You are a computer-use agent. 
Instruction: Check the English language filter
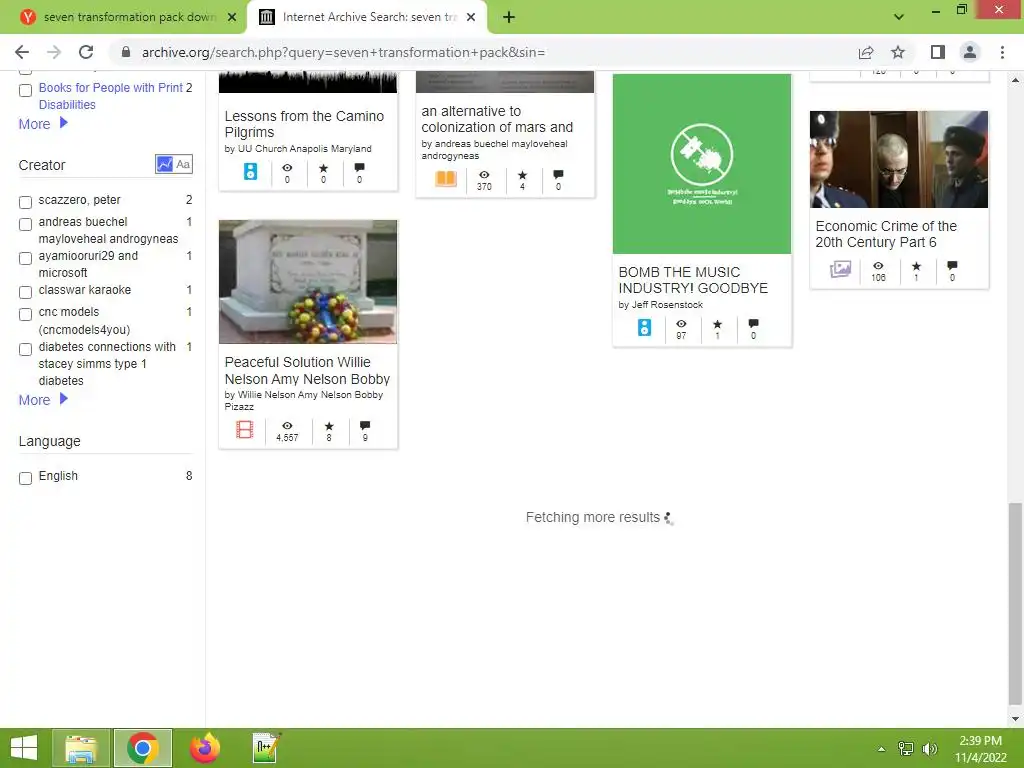coord(25,478)
